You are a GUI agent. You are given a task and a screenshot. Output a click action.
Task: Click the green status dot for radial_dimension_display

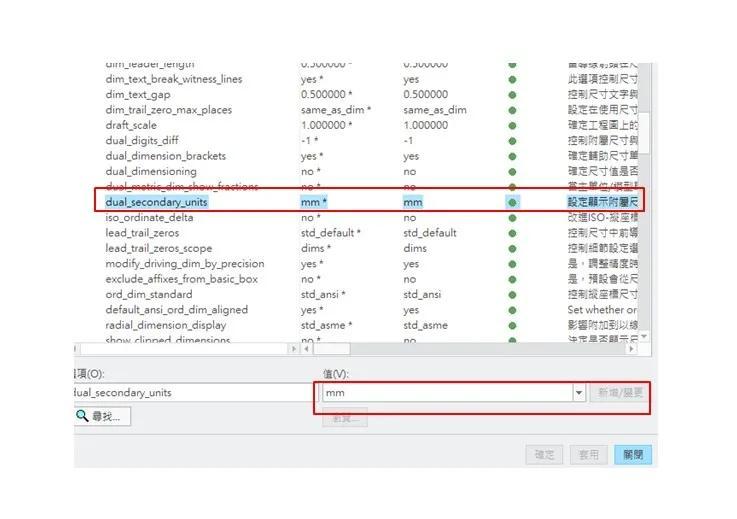[x=512, y=325]
